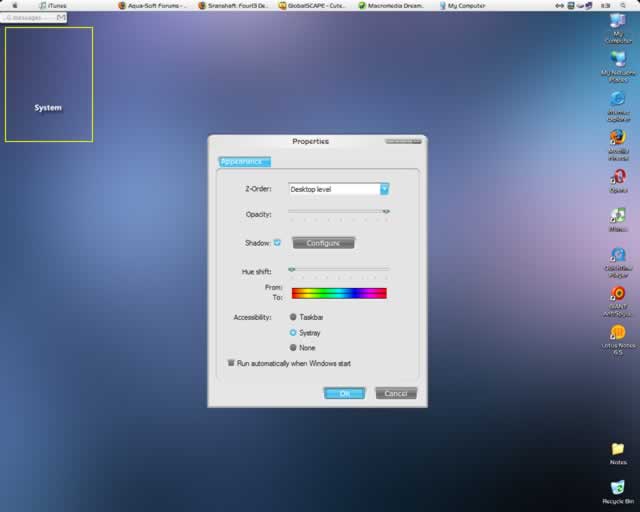Confirm properties with the OK button
Image resolution: width=640 pixels, height=512 pixels.
344,393
